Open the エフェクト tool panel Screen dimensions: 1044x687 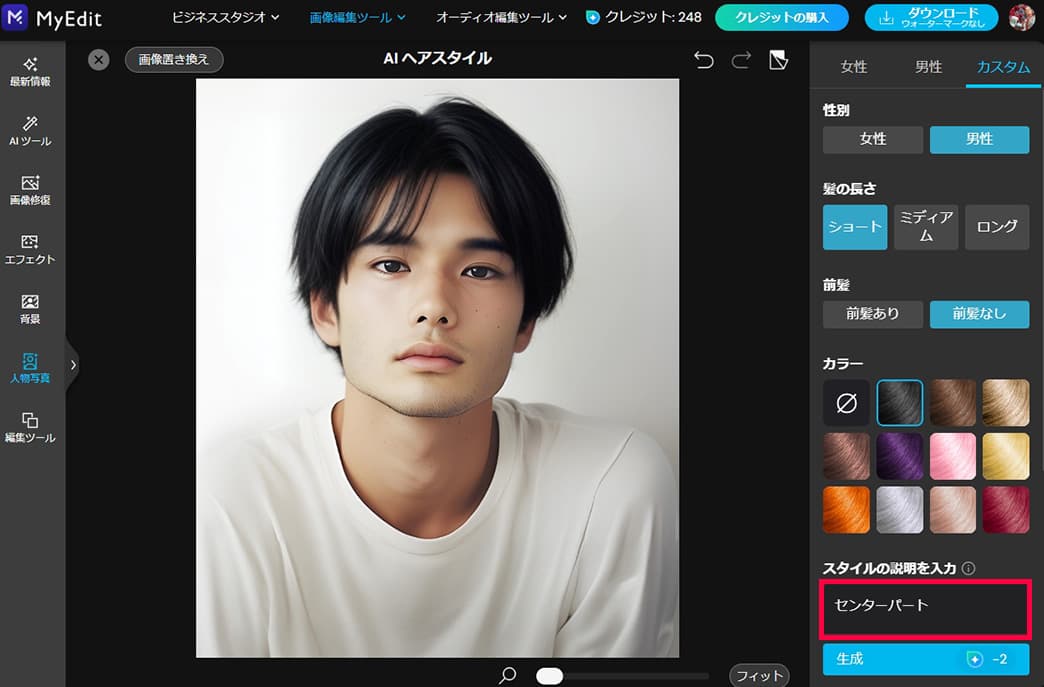31,249
